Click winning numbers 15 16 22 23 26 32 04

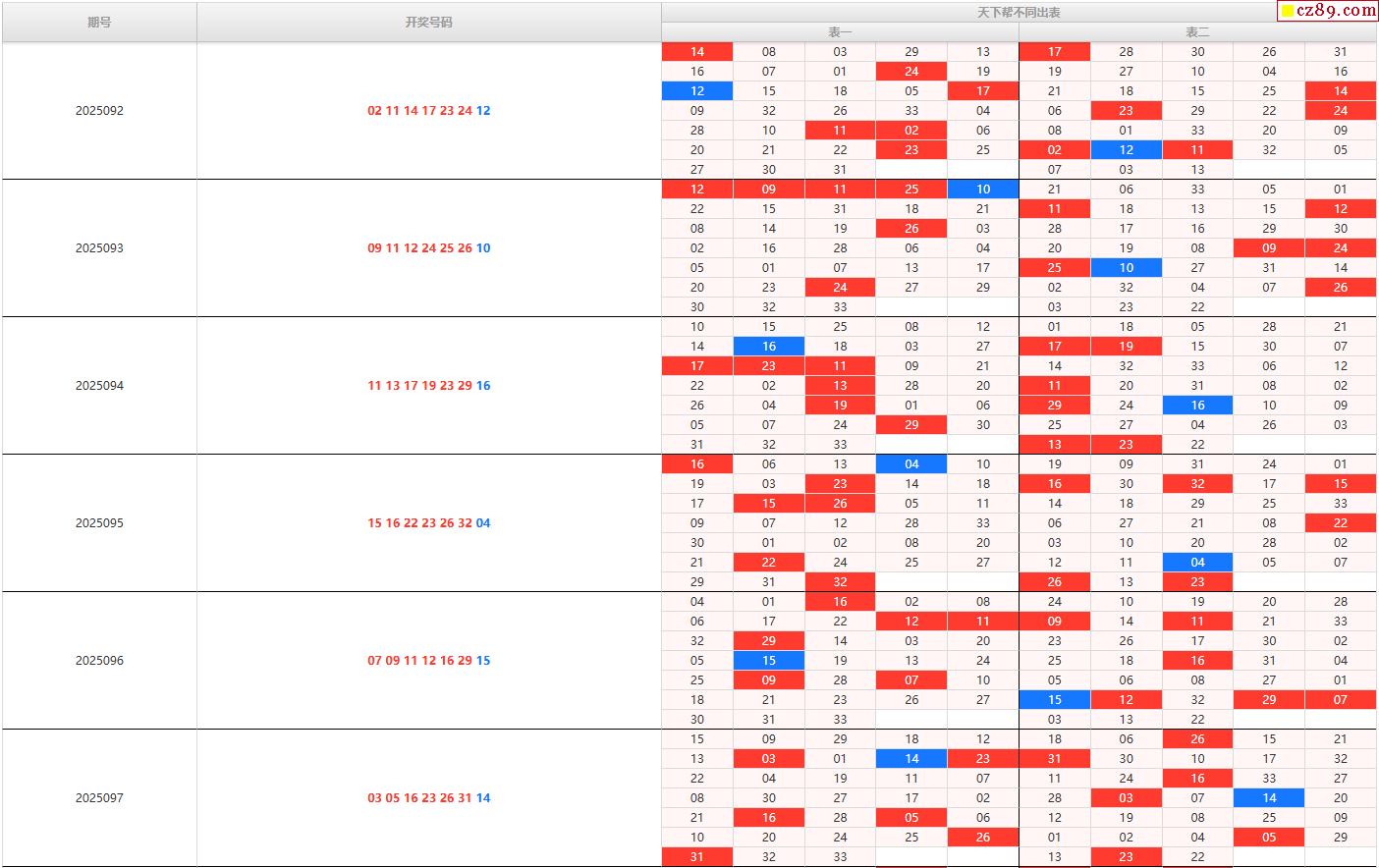[429, 523]
